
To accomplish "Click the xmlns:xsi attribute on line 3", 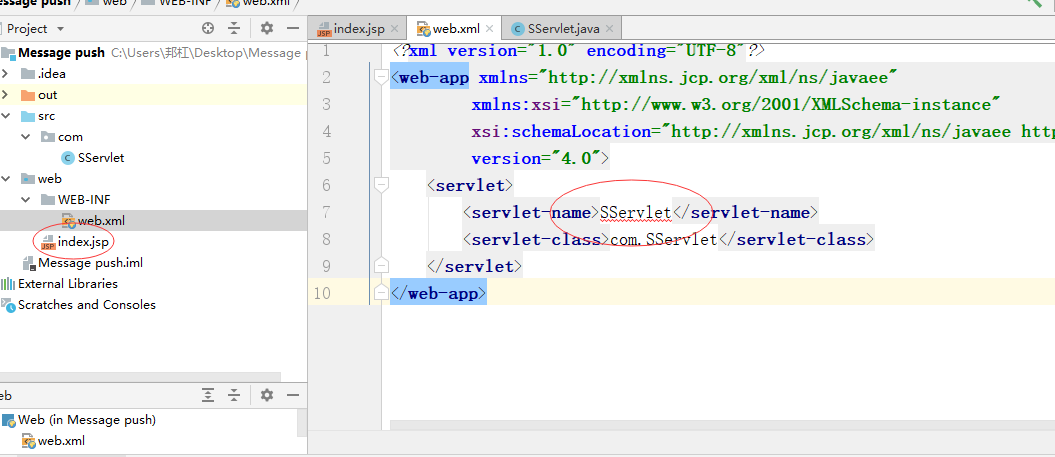I will pos(736,105).
